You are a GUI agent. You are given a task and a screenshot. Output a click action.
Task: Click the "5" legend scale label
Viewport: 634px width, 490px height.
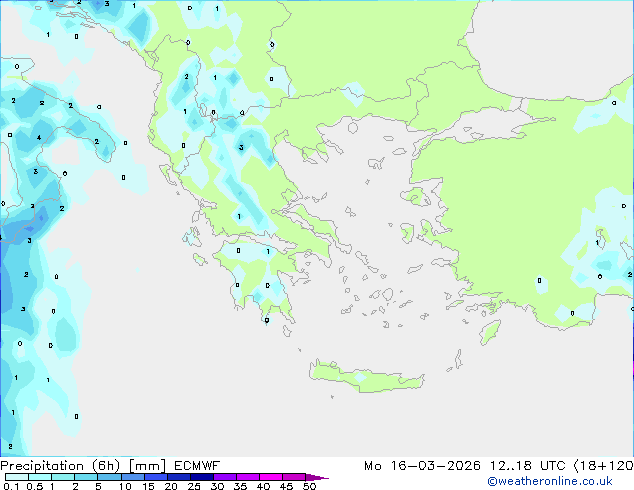point(98,486)
